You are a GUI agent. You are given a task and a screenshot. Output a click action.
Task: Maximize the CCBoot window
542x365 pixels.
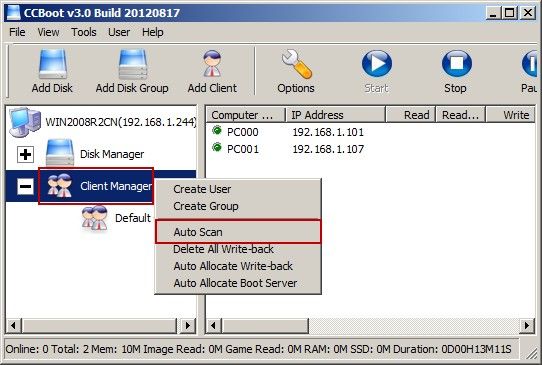(510, 13)
